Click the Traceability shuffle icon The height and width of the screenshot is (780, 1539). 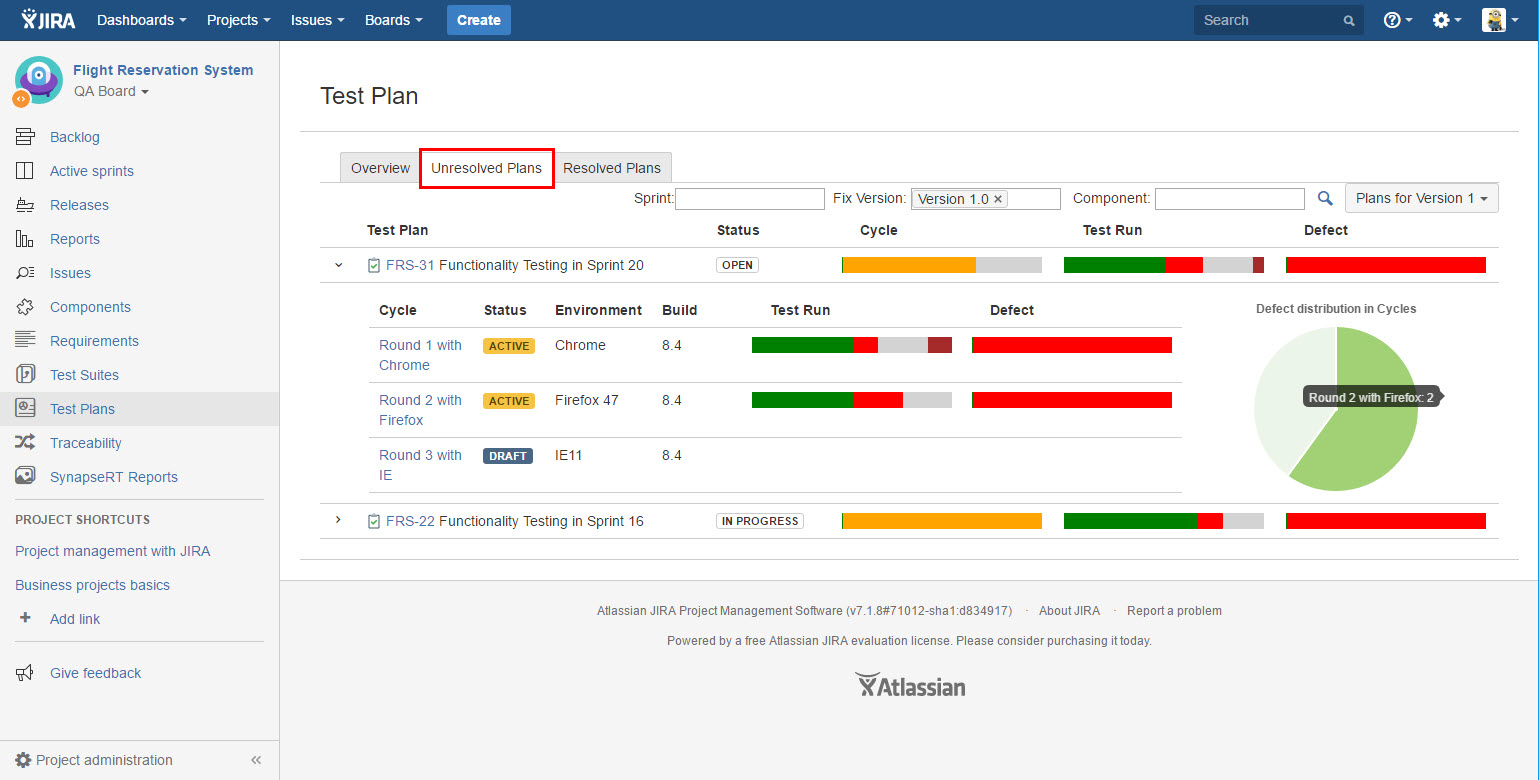coord(25,443)
